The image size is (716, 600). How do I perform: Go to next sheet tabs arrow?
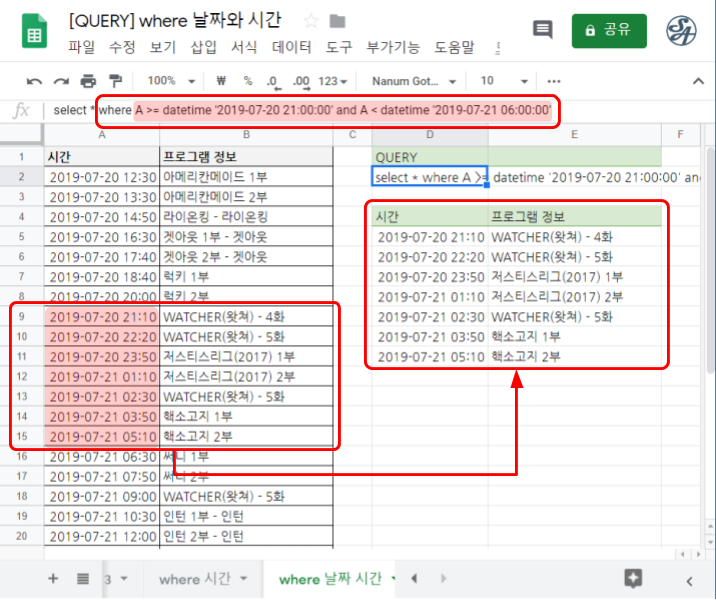[443, 579]
